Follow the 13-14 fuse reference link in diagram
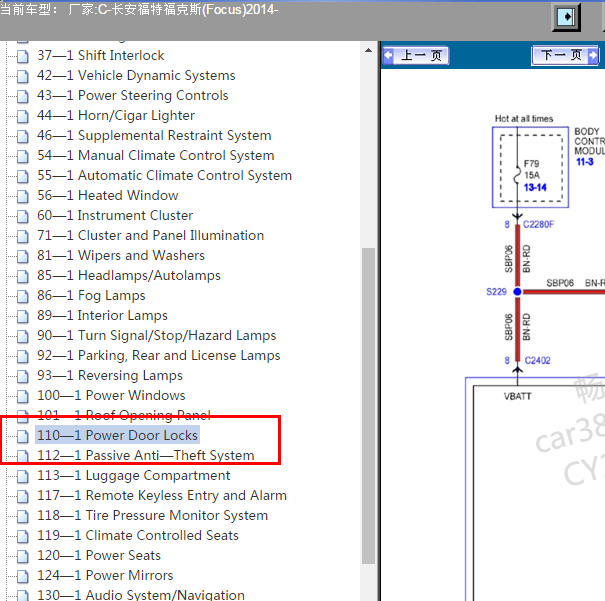This screenshot has width=605, height=601. click(535, 187)
